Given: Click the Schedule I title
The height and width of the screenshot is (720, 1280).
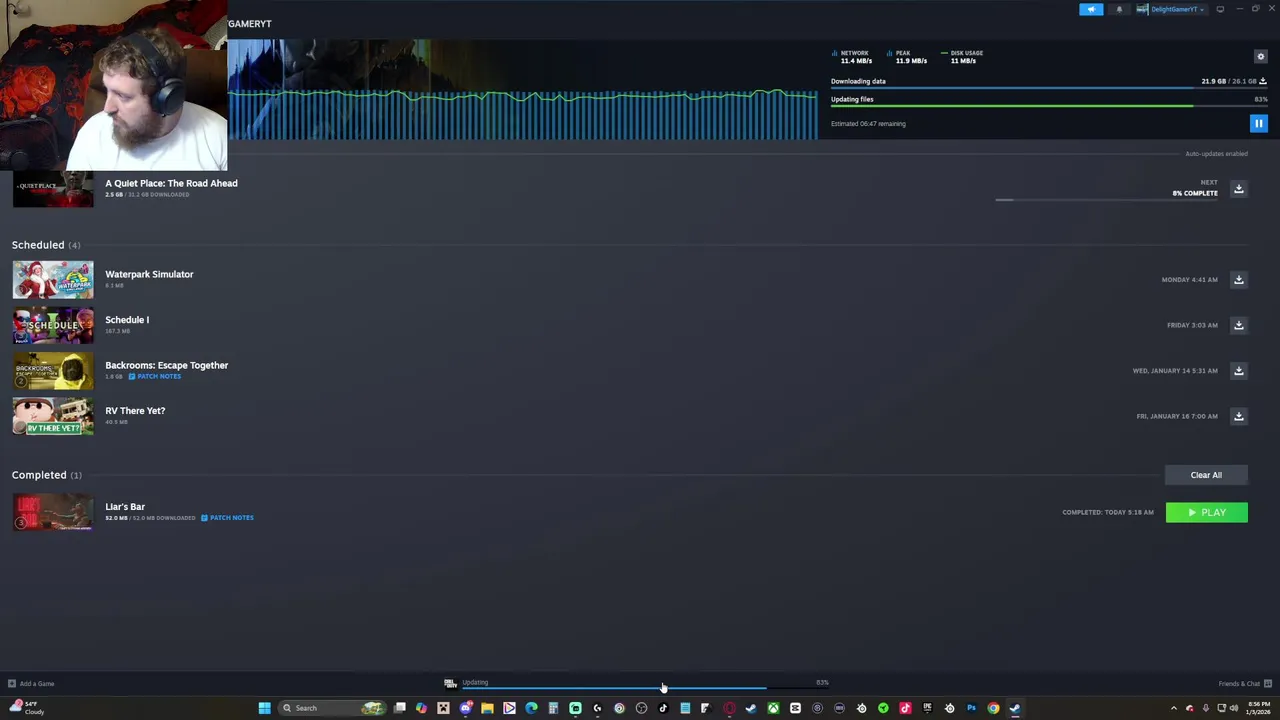Looking at the screenshot, I should pos(127,320).
